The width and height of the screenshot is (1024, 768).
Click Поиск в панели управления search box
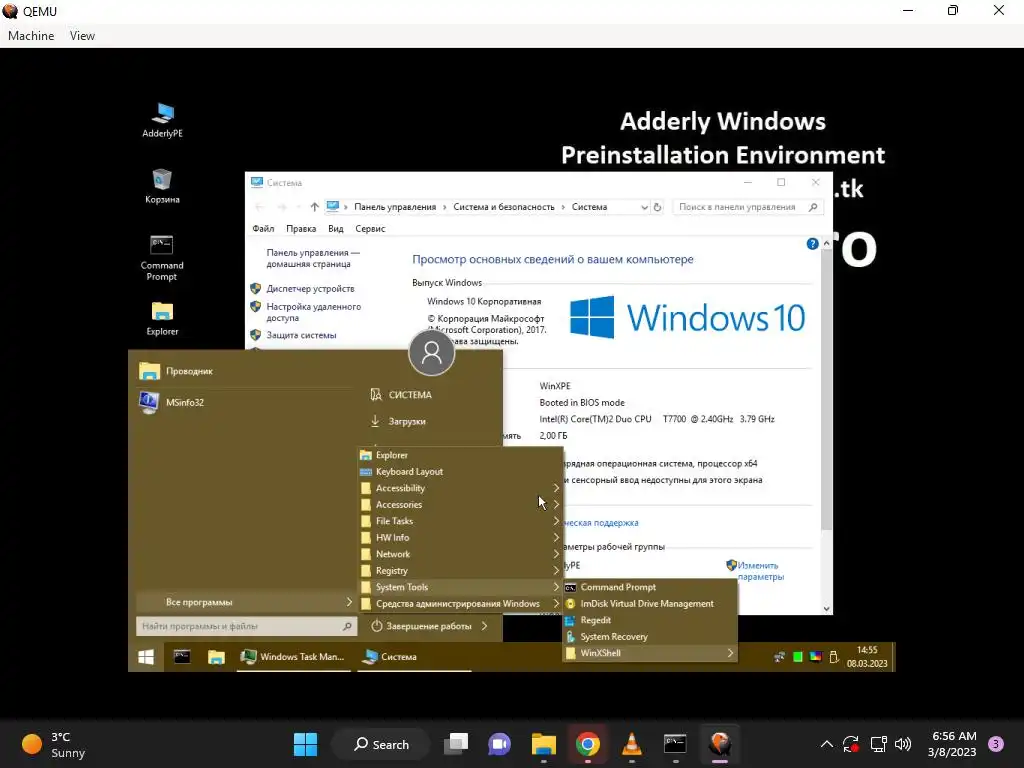tap(747, 207)
